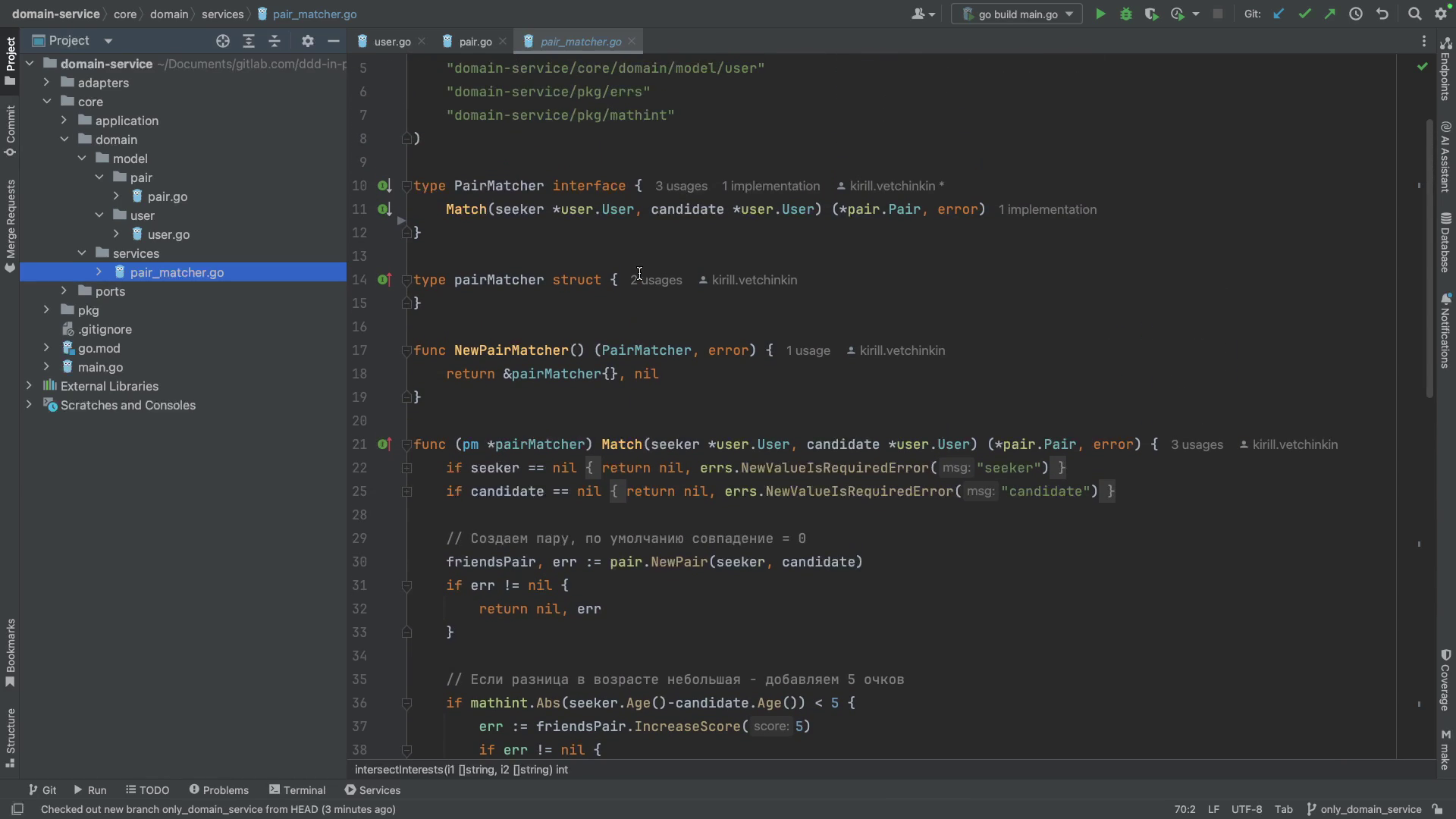Toggle the read-only lock in status bar
The height and width of the screenshot is (819, 1456).
click(1437, 809)
